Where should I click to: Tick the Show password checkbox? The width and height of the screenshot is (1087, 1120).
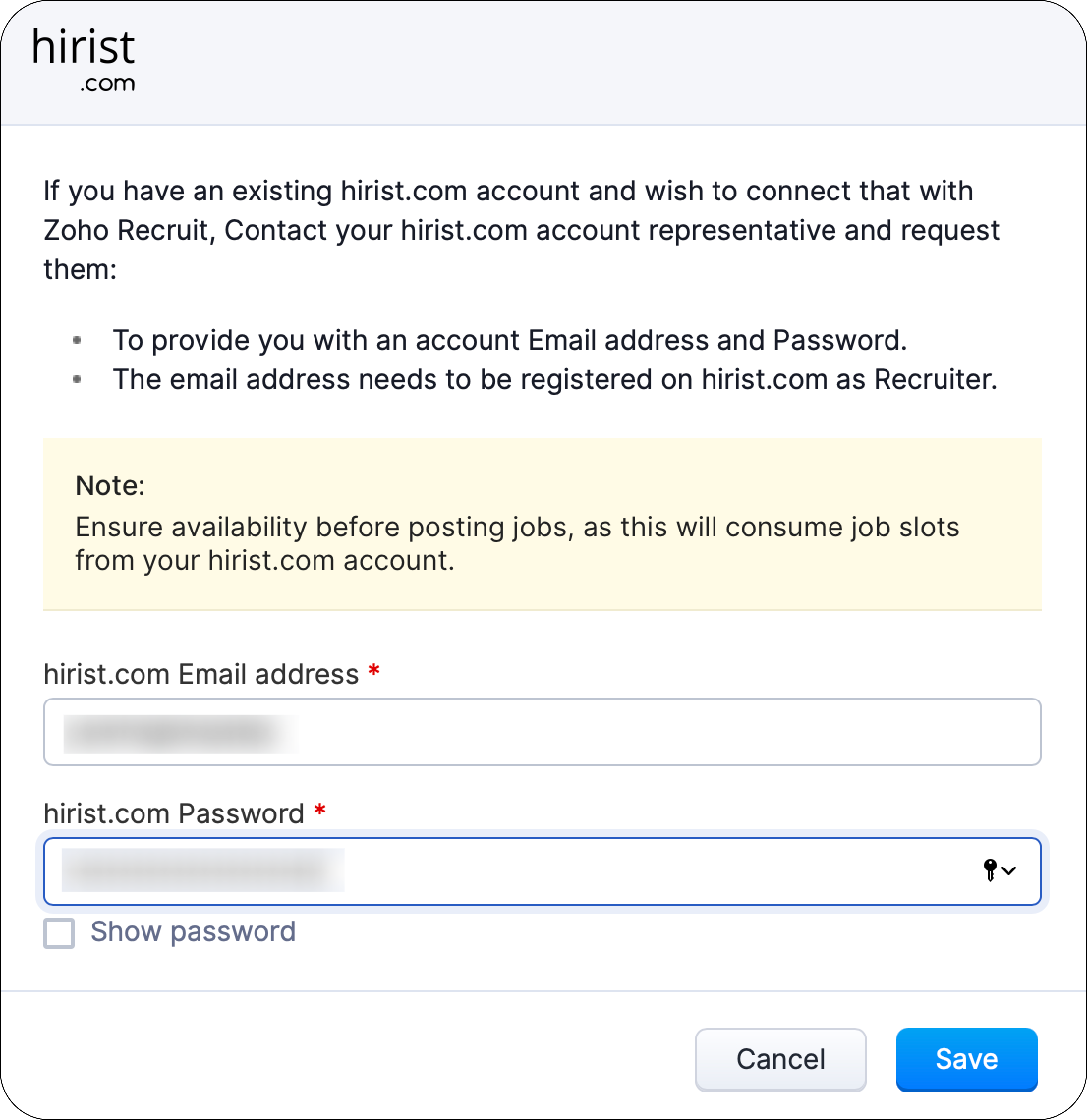(59, 932)
